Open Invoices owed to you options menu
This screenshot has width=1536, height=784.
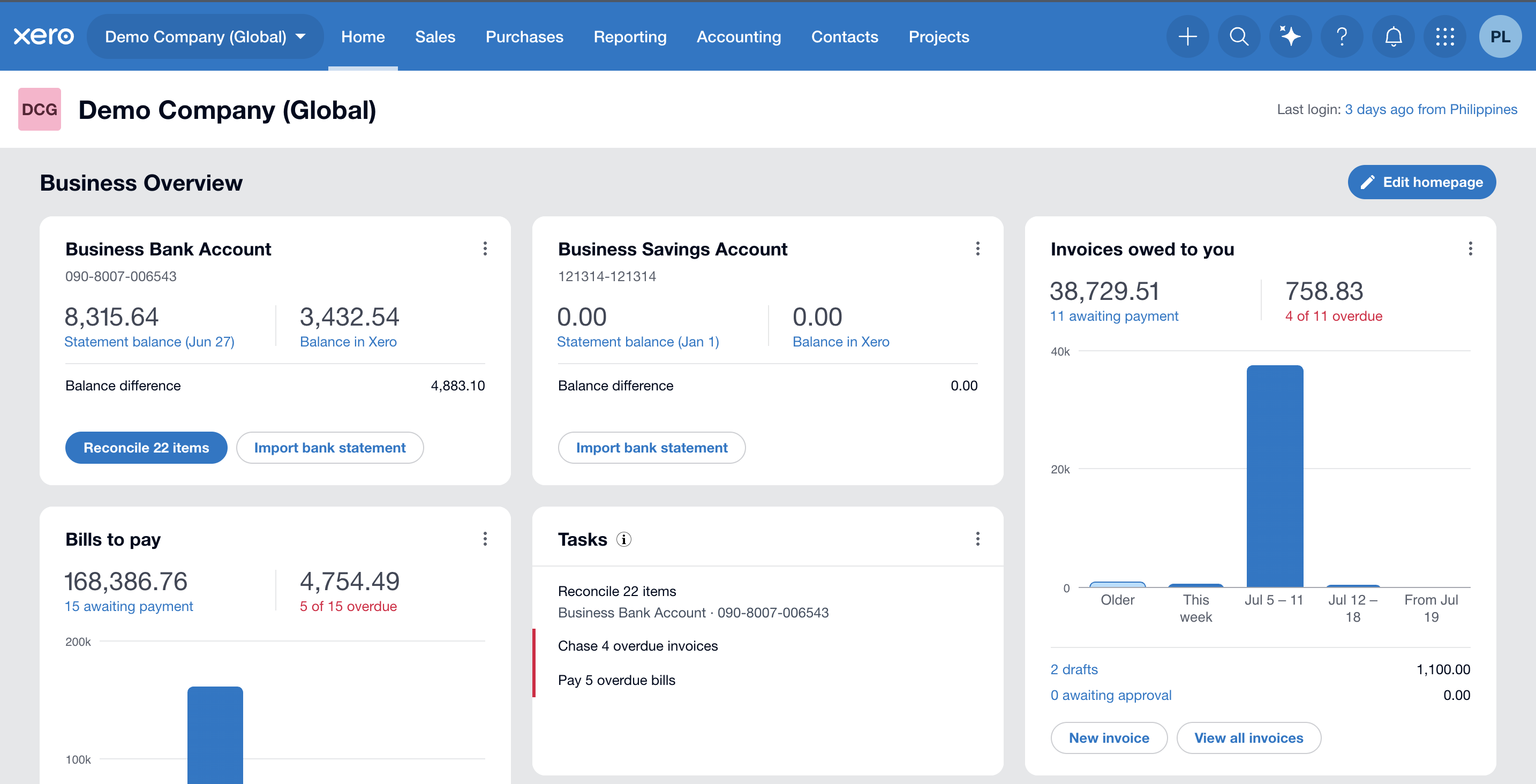click(x=1470, y=248)
